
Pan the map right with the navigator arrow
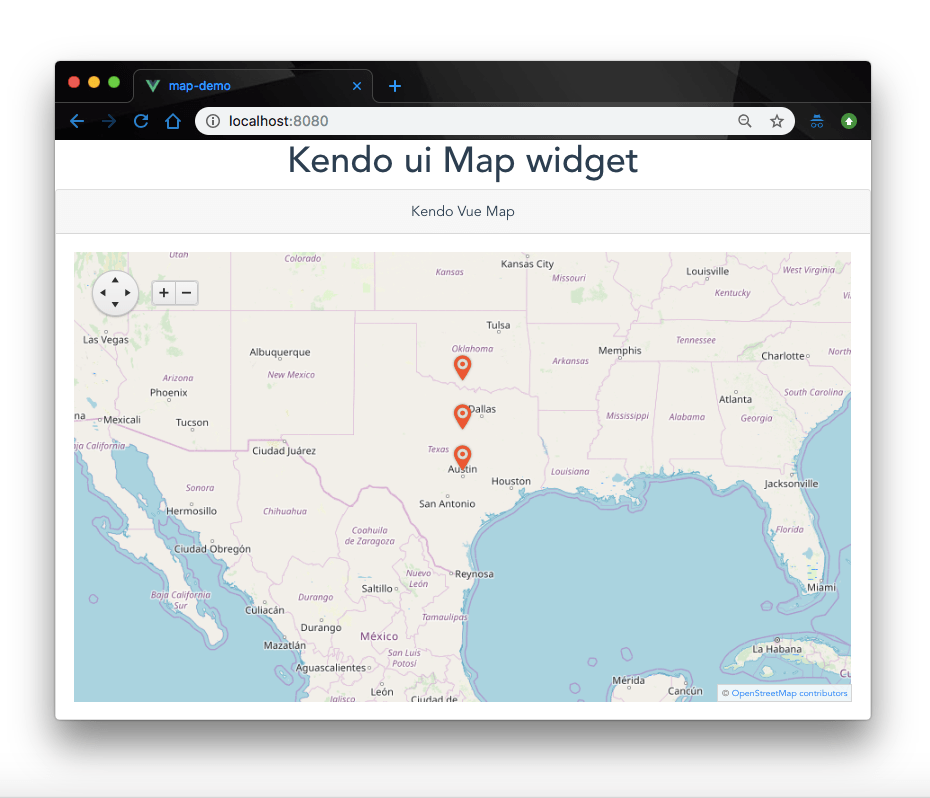[128, 293]
